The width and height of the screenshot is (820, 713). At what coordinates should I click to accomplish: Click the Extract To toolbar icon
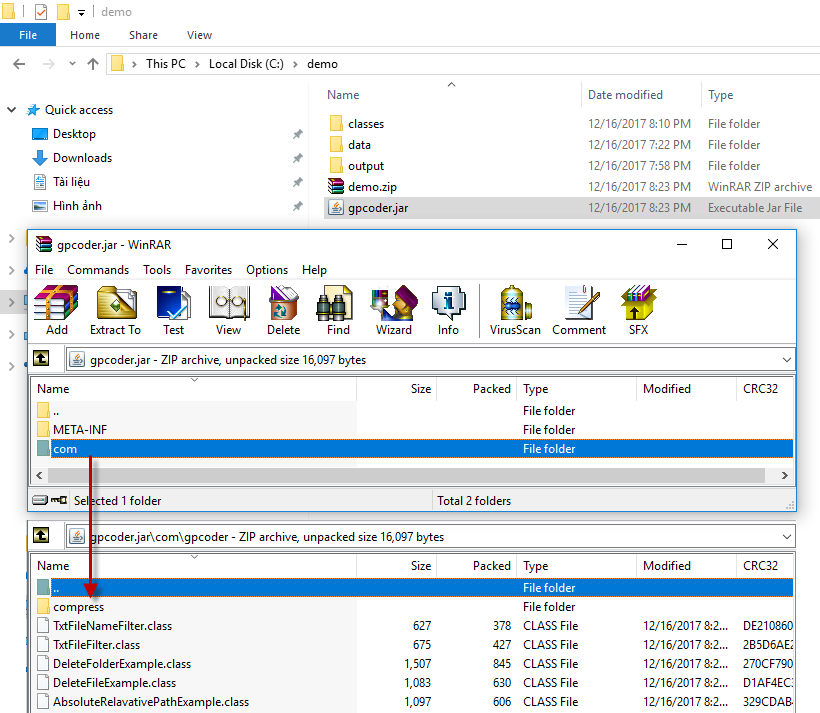tap(115, 310)
